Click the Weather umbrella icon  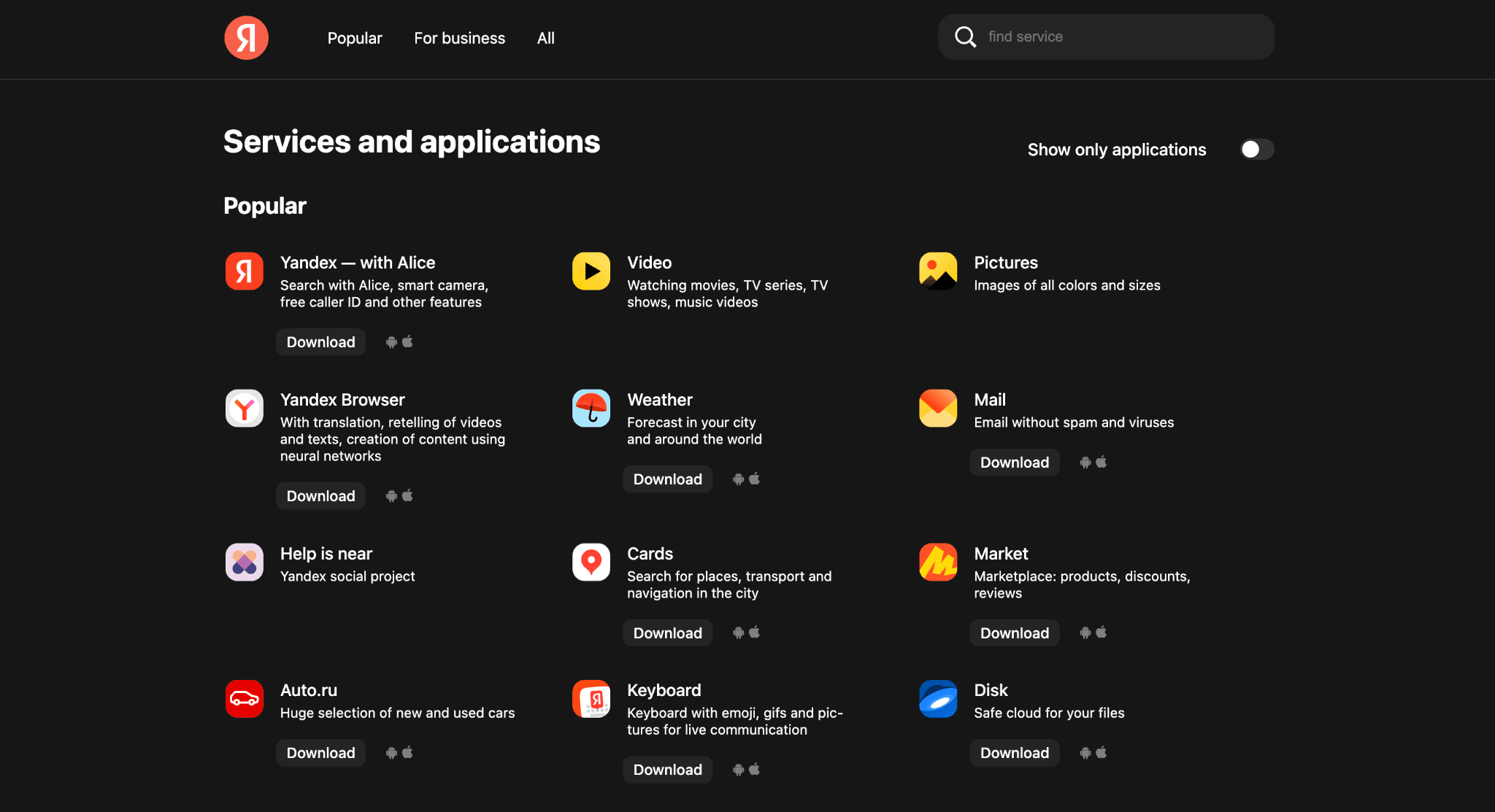point(591,409)
